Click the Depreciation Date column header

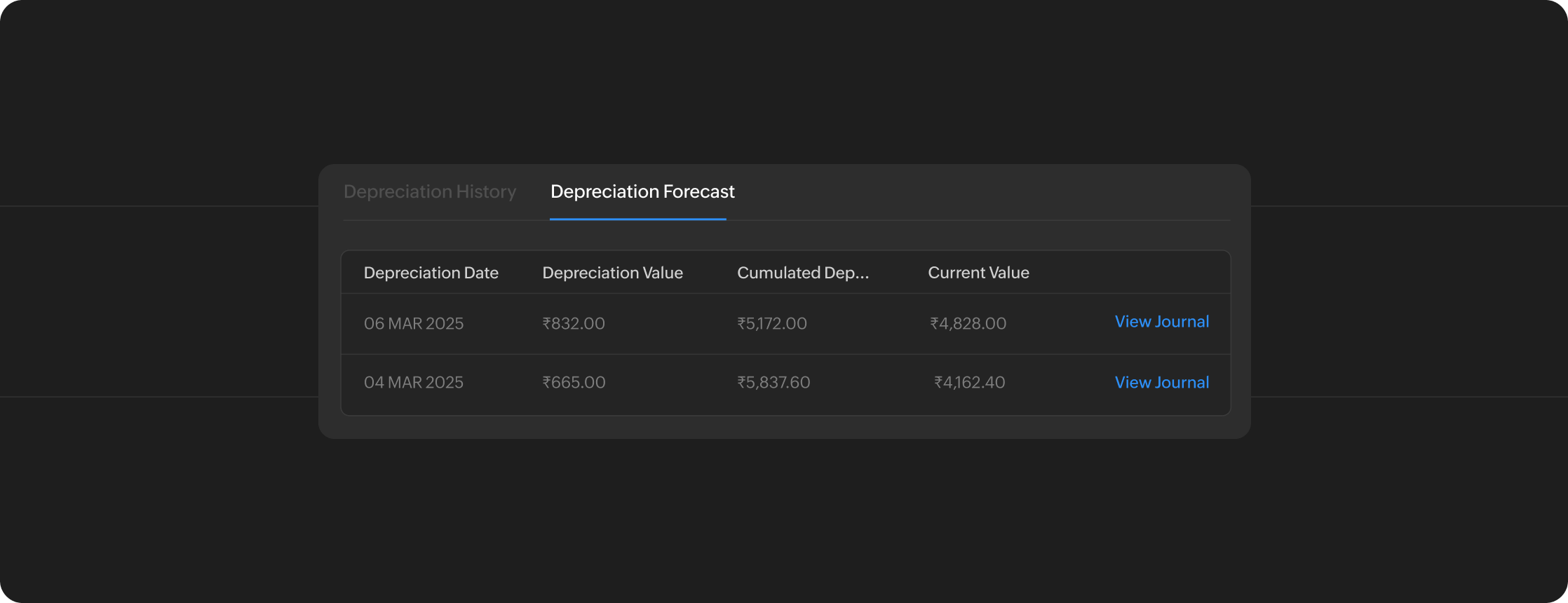[x=431, y=273]
